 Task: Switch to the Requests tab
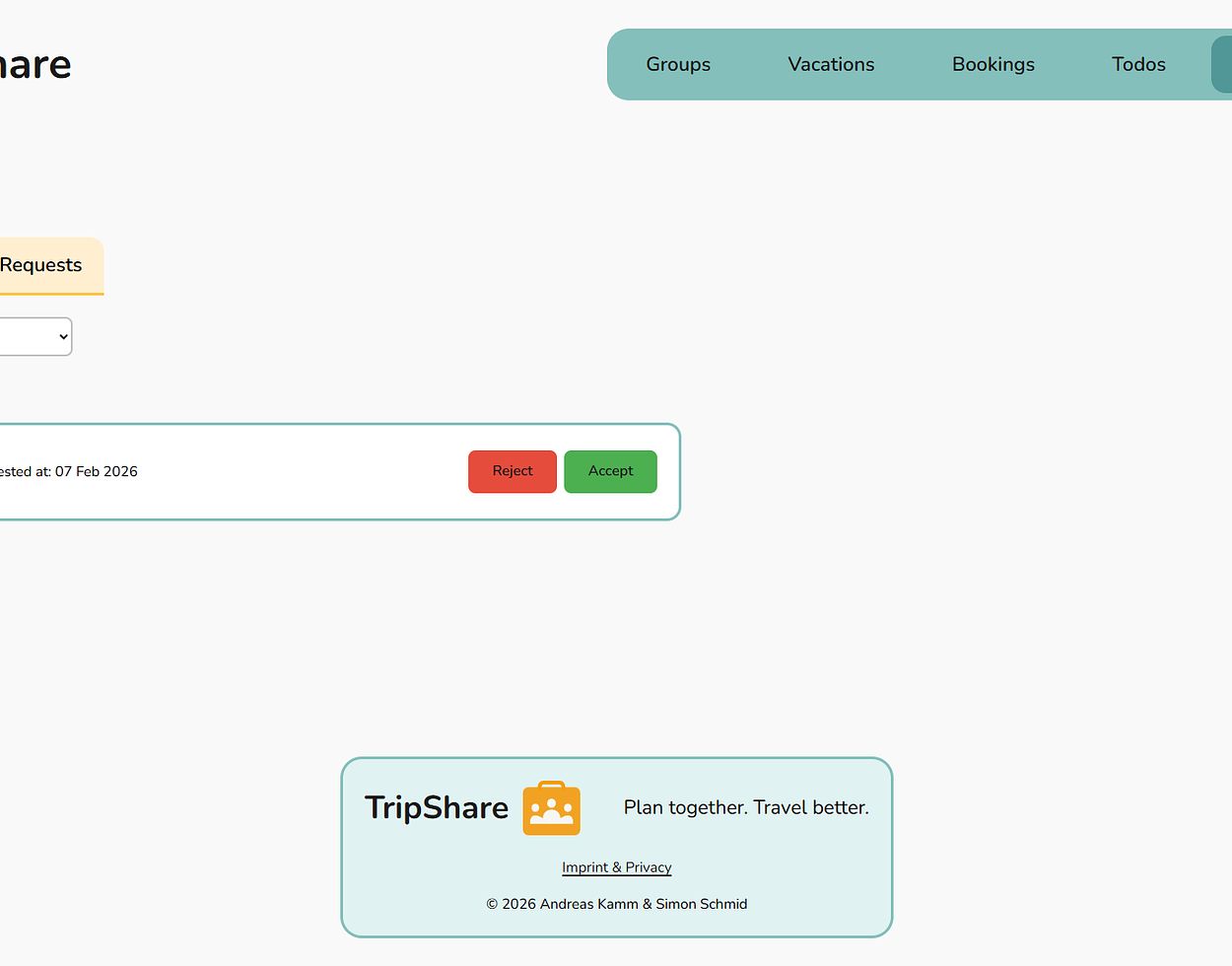pos(41,265)
